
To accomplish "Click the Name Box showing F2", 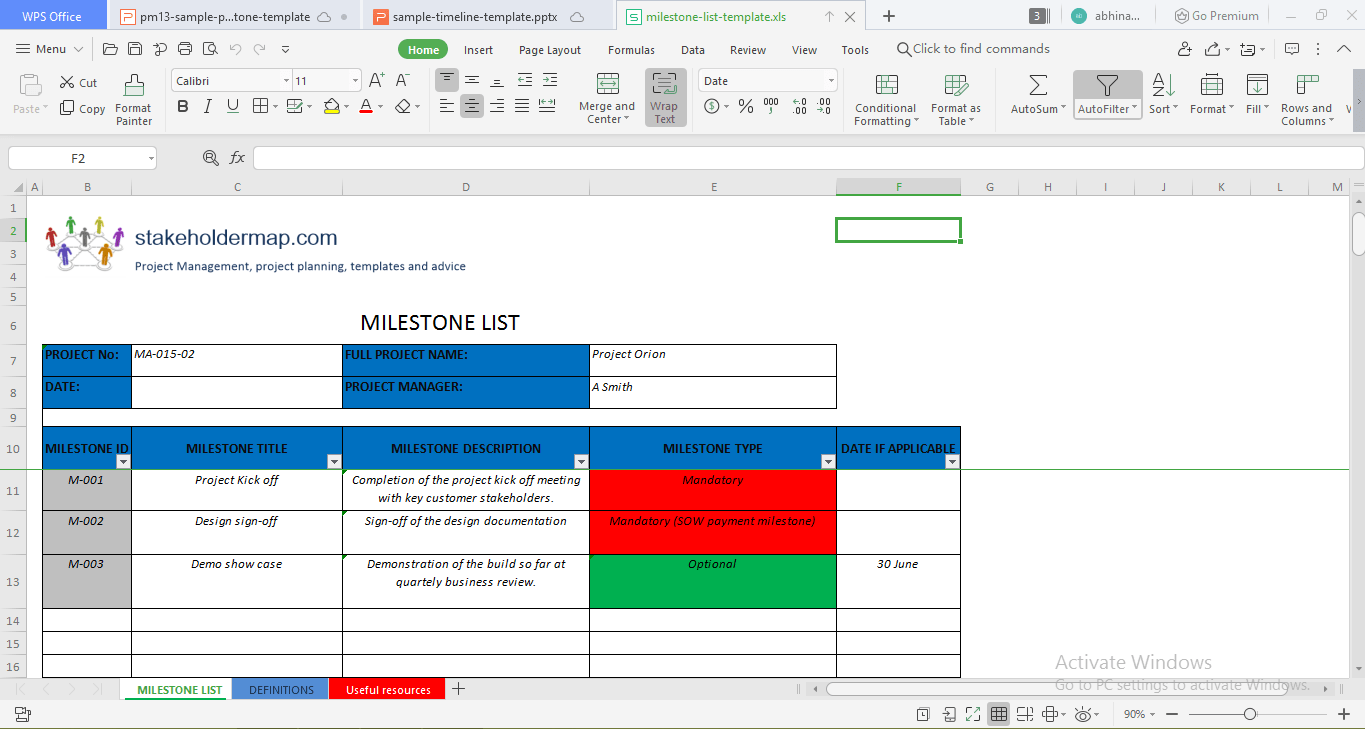I will coord(78,158).
